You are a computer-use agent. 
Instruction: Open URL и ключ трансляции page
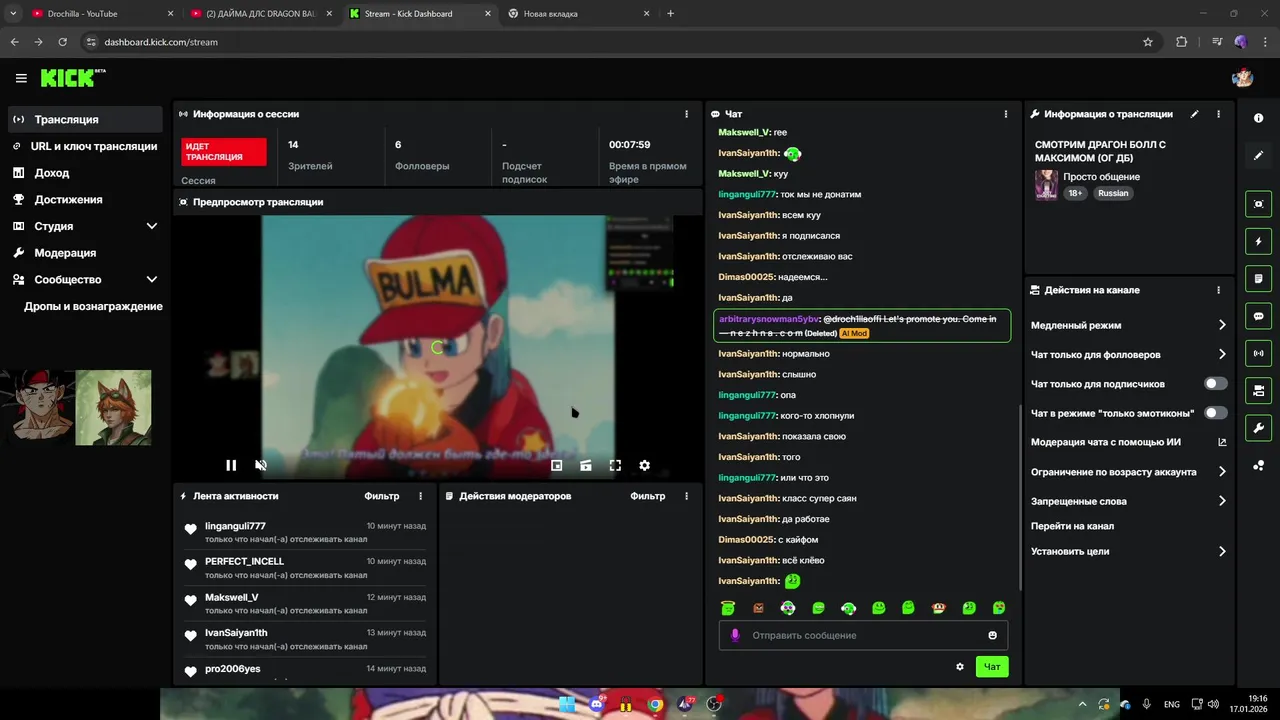85,146
